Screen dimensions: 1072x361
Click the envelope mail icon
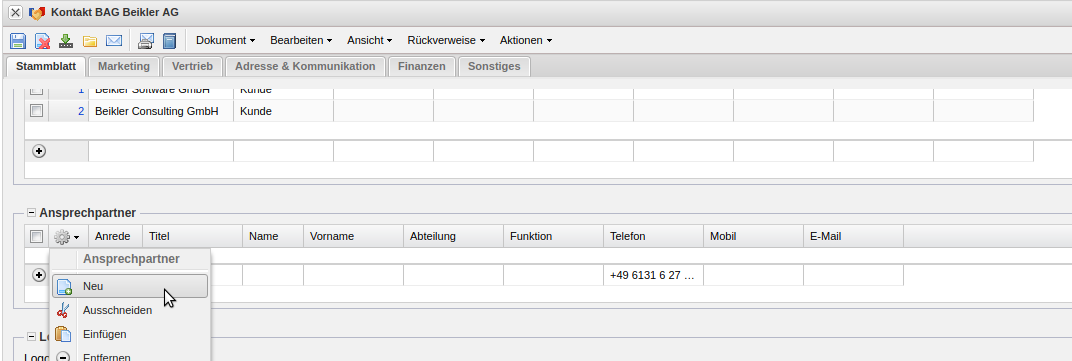pyautogui.click(x=114, y=41)
